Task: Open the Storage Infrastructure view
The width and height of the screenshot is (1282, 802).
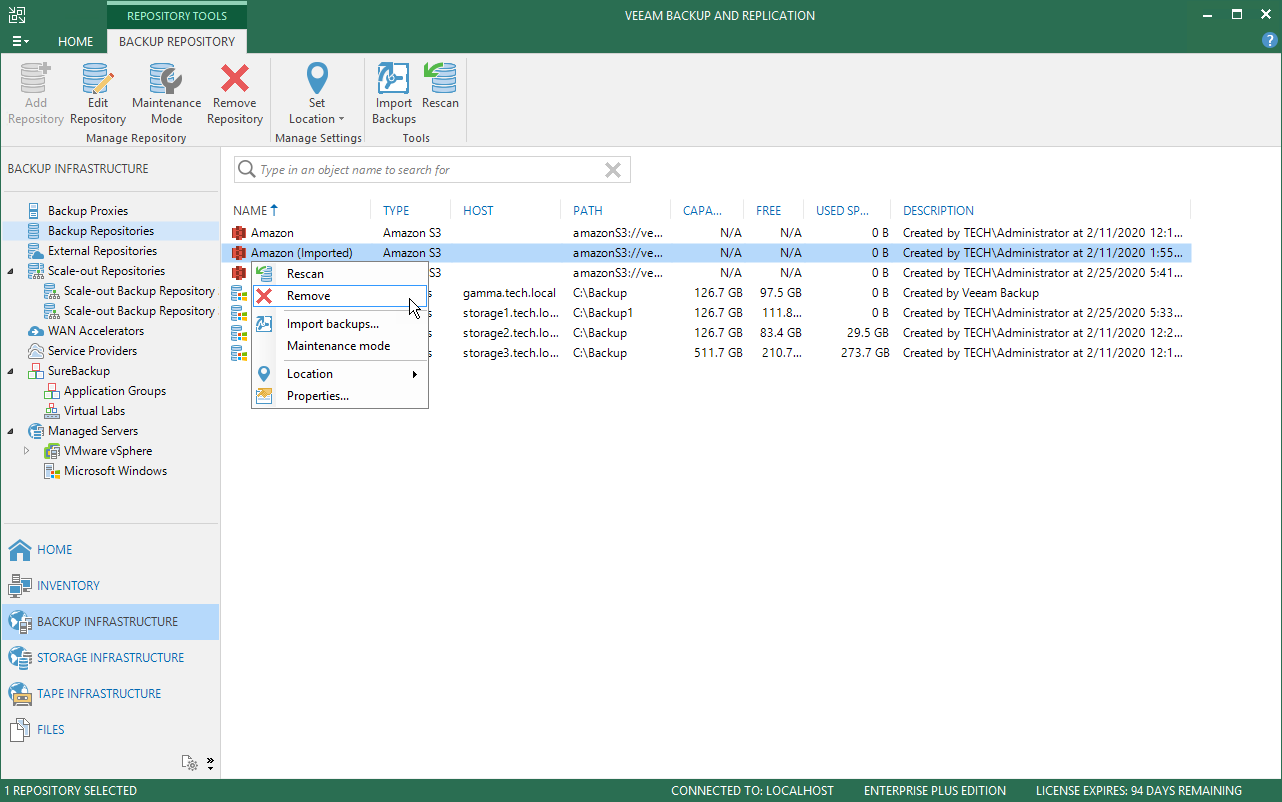Action: pos(110,657)
